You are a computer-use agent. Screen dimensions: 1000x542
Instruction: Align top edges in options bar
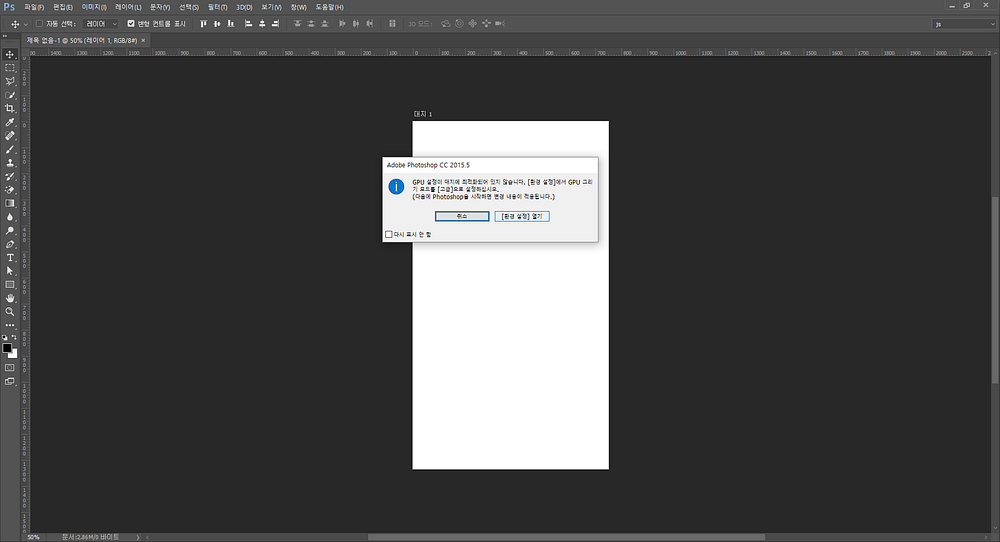coord(203,24)
